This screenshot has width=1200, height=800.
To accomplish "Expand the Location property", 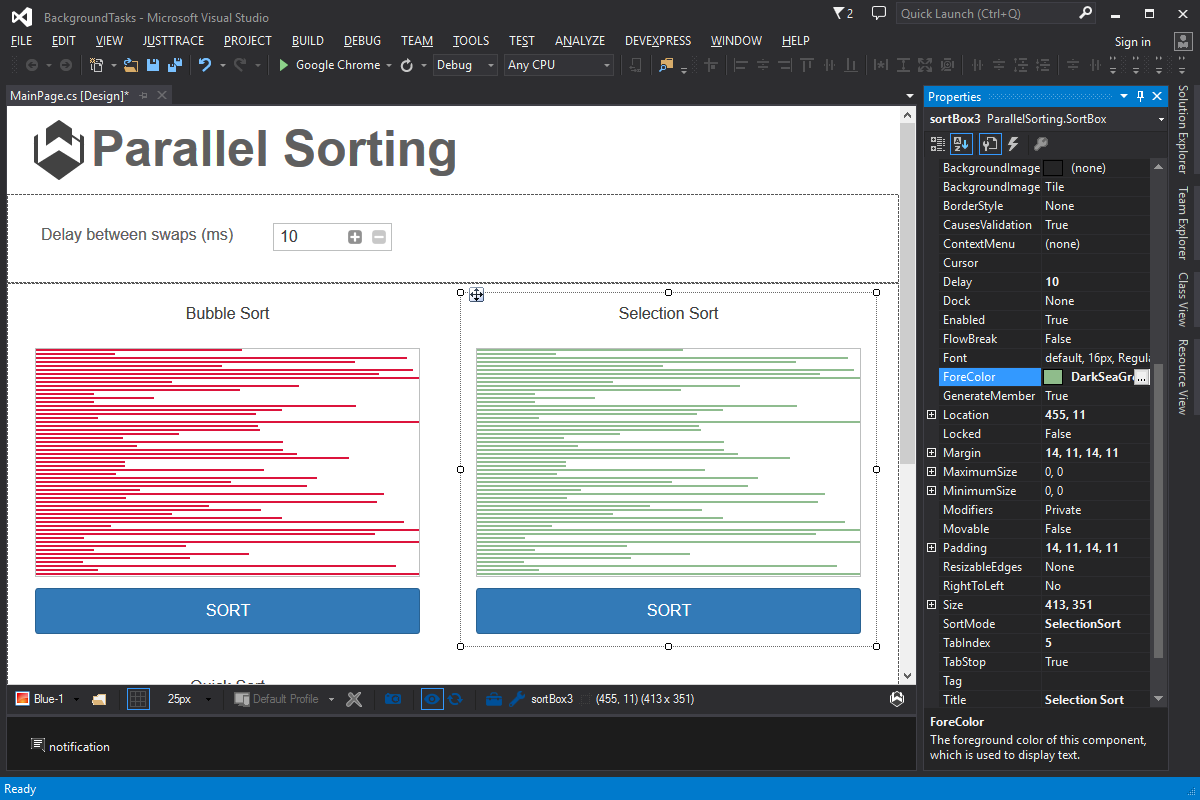I will pos(932,415).
